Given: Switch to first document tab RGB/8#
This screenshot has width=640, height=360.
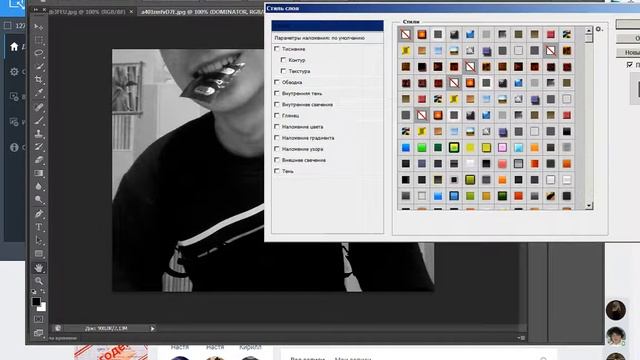Looking at the screenshot, I should (87, 12).
